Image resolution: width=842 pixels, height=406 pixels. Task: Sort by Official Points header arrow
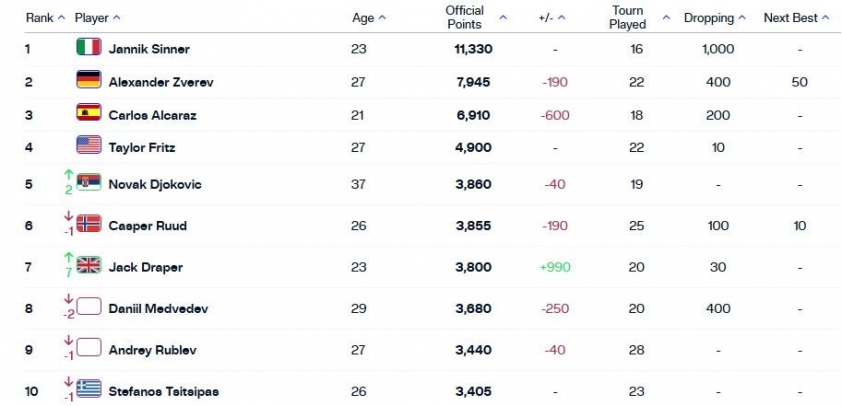503,18
